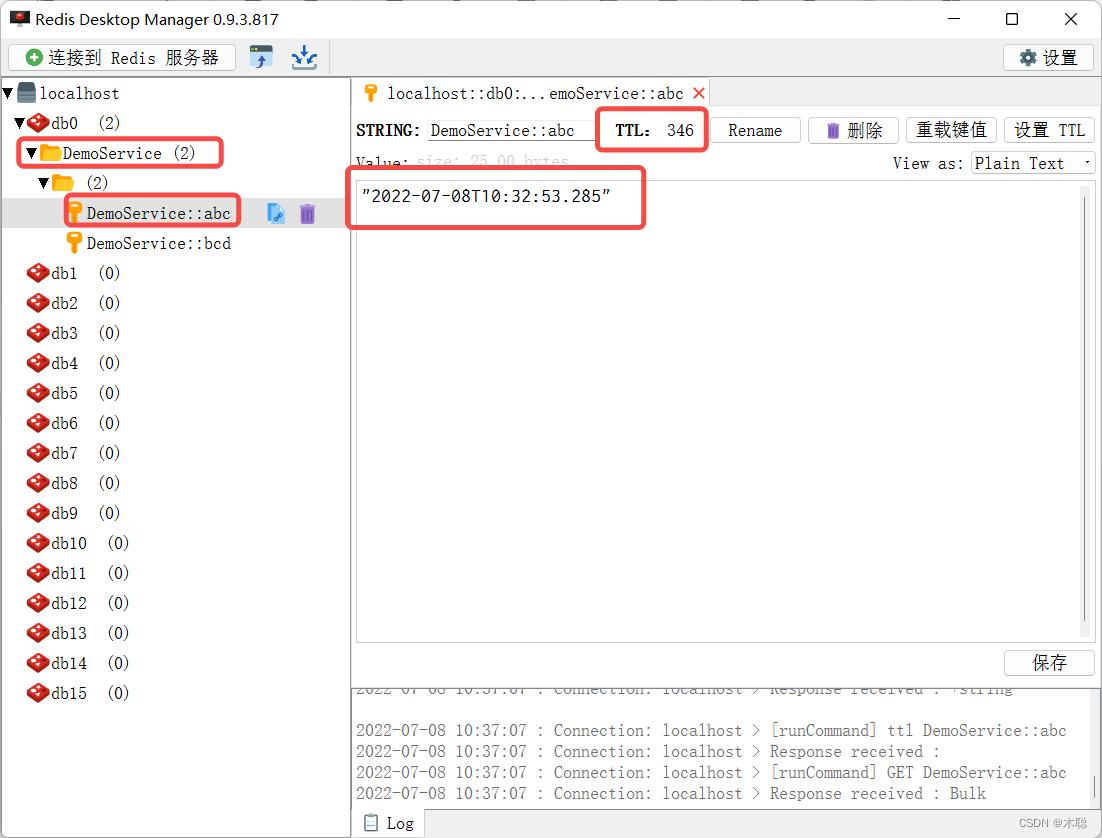Select the db3 database icon
The image size is (1102, 838).
[x=38, y=333]
